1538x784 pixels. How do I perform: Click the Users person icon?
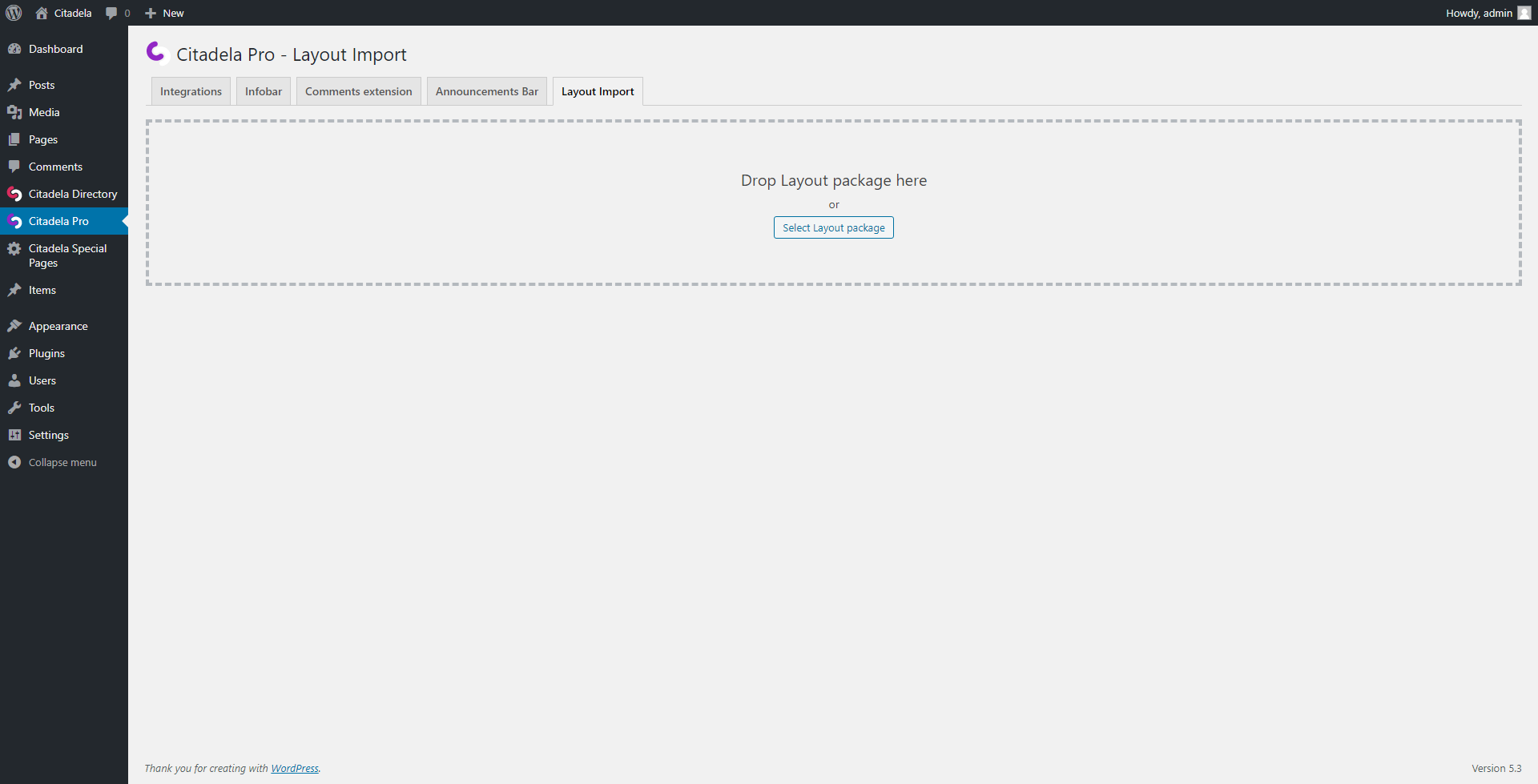(14, 380)
